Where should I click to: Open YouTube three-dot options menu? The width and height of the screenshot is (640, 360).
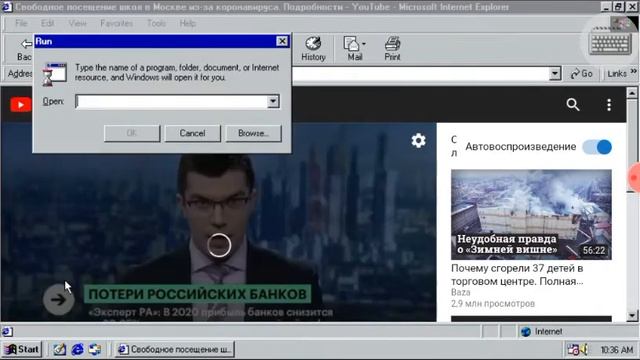tap(609, 105)
